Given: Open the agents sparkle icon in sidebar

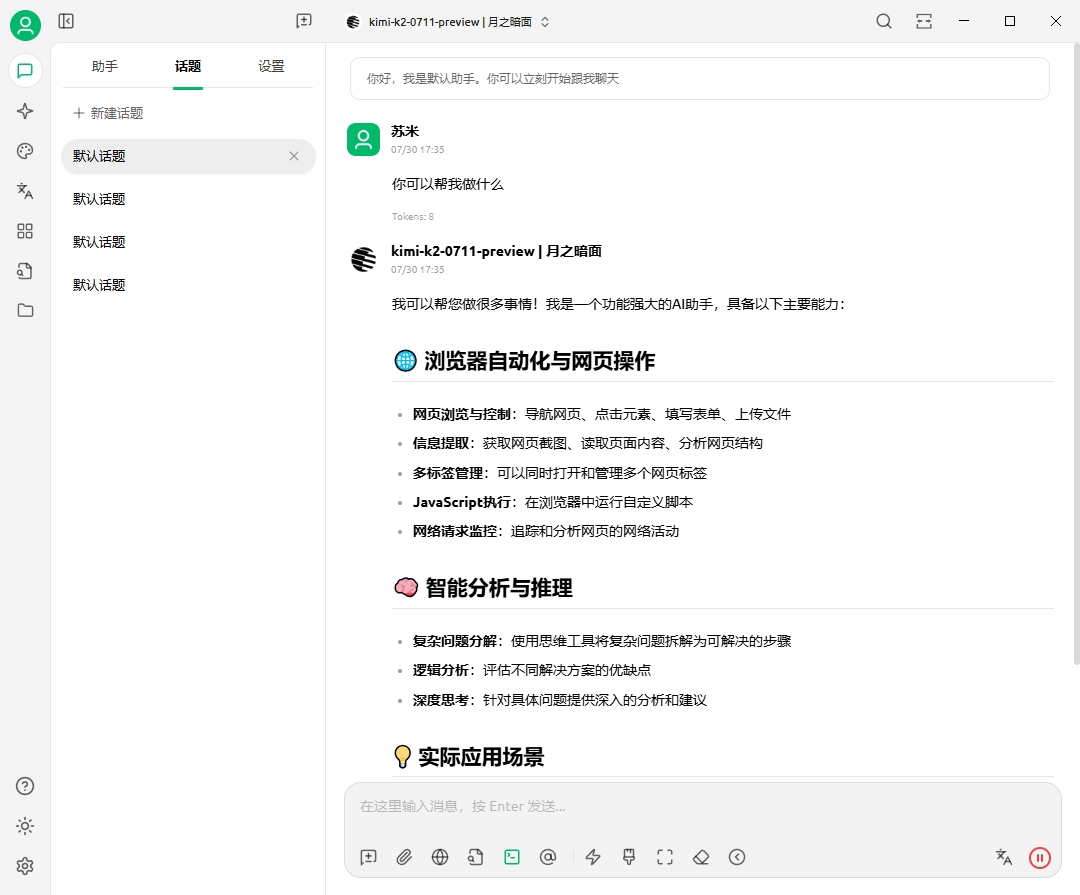Looking at the screenshot, I should tap(25, 111).
